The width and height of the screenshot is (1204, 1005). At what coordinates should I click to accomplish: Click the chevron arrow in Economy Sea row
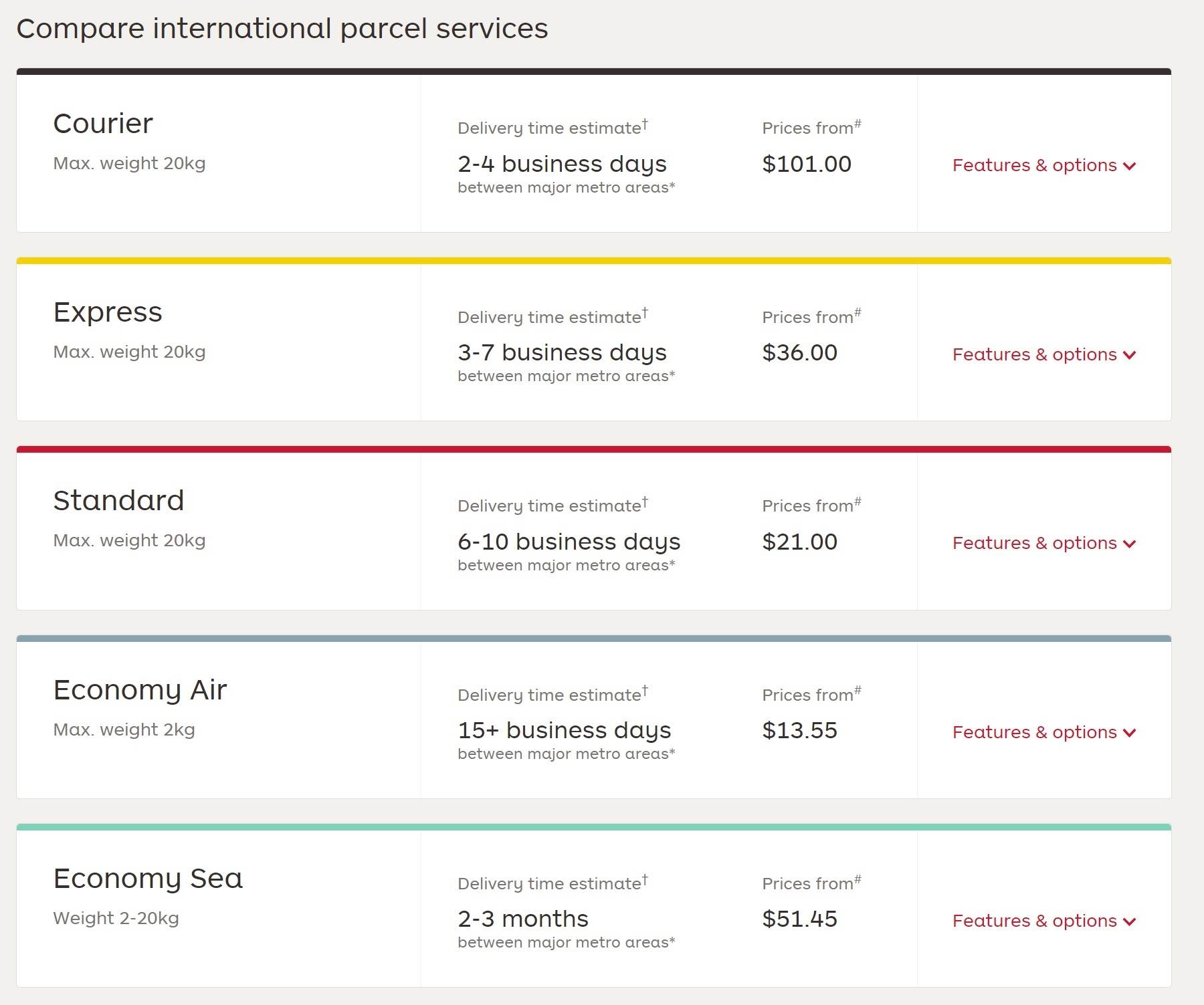[x=1130, y=921]
